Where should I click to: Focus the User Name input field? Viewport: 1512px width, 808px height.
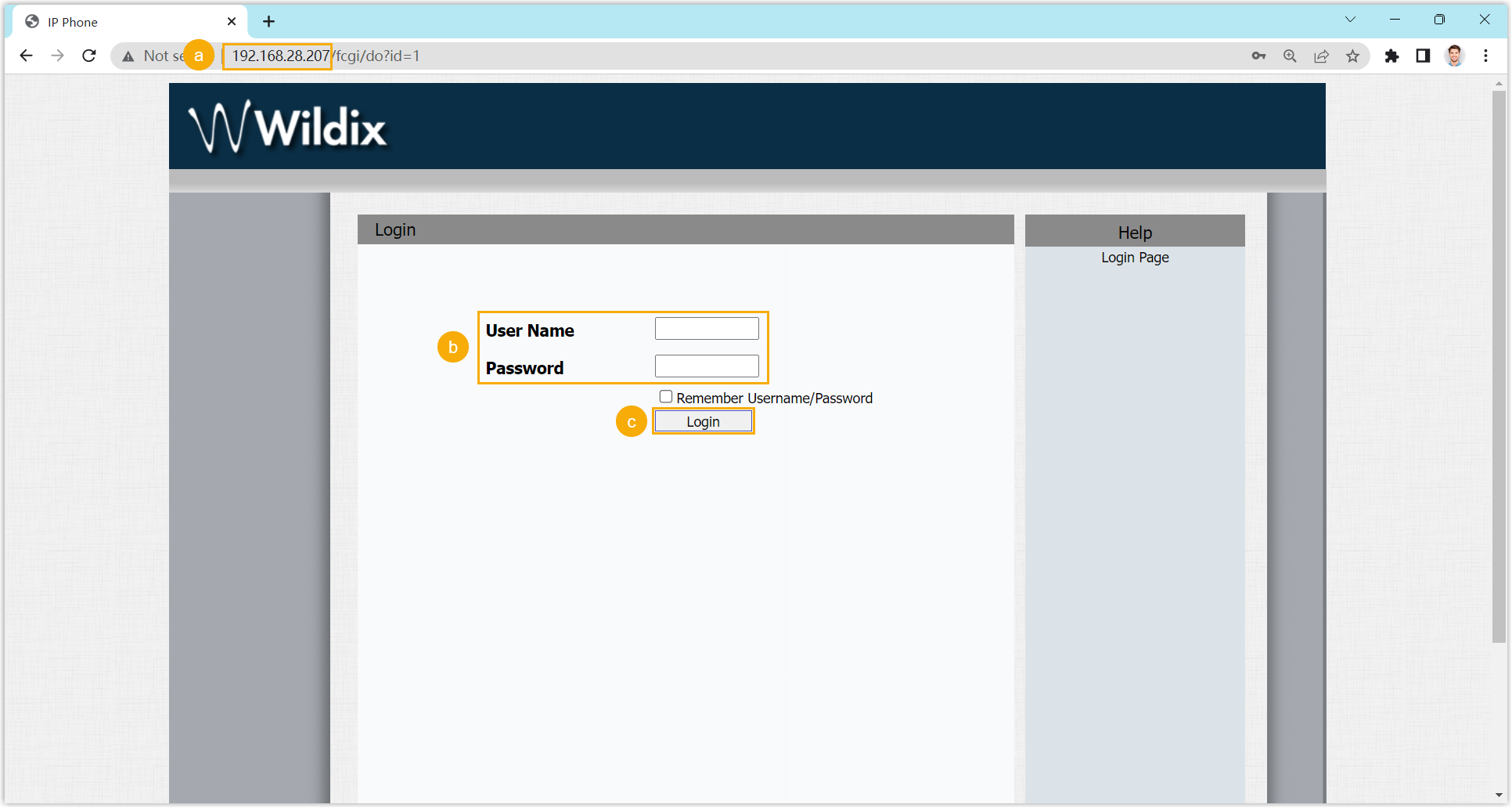pyautogui.click(x=706, y=329)
